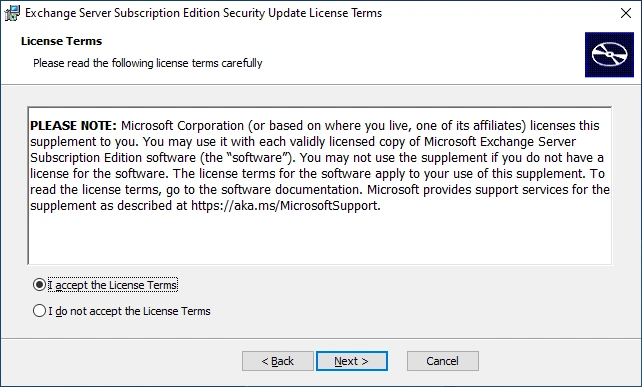
Task: Click empty area inside license text box
Action: click(319, 240)
